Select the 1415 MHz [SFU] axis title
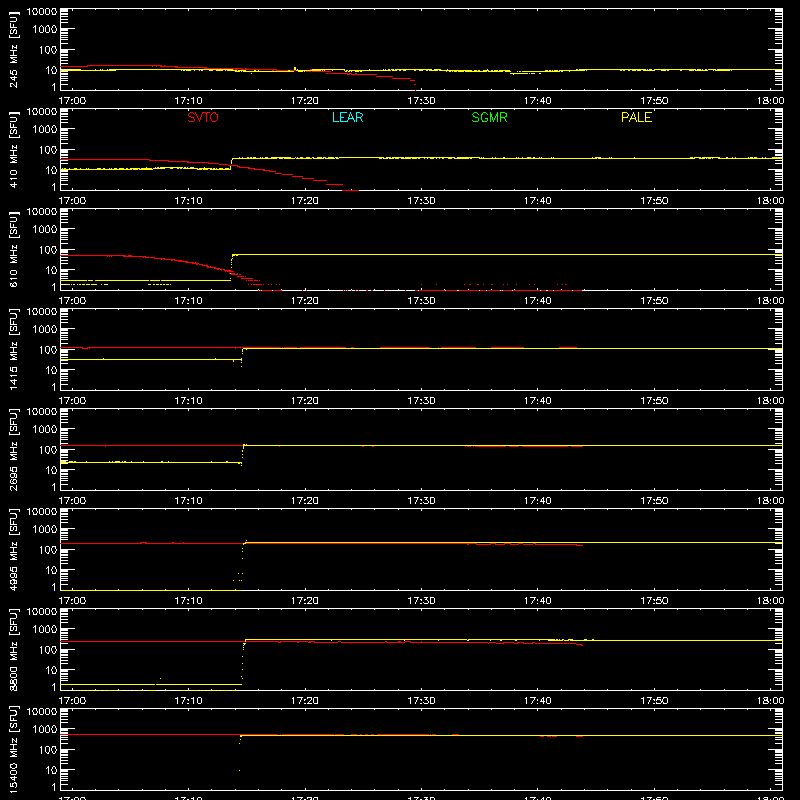The width and height of the screenshot is (800, 800). coord(13,349)
